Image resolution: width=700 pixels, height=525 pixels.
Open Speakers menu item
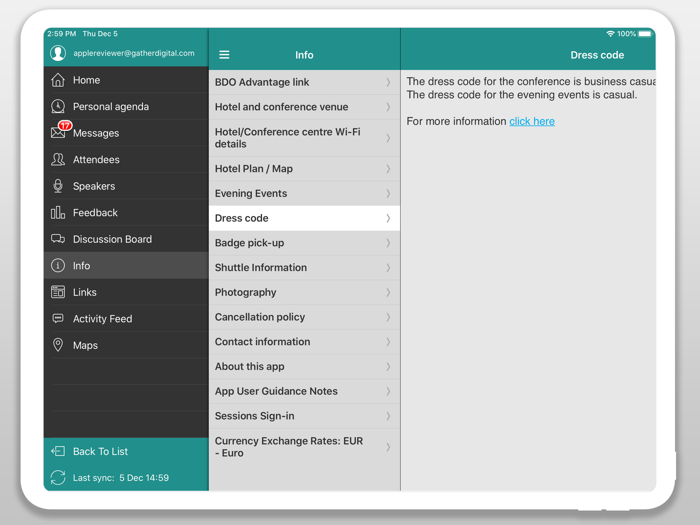tap(126, 186)
